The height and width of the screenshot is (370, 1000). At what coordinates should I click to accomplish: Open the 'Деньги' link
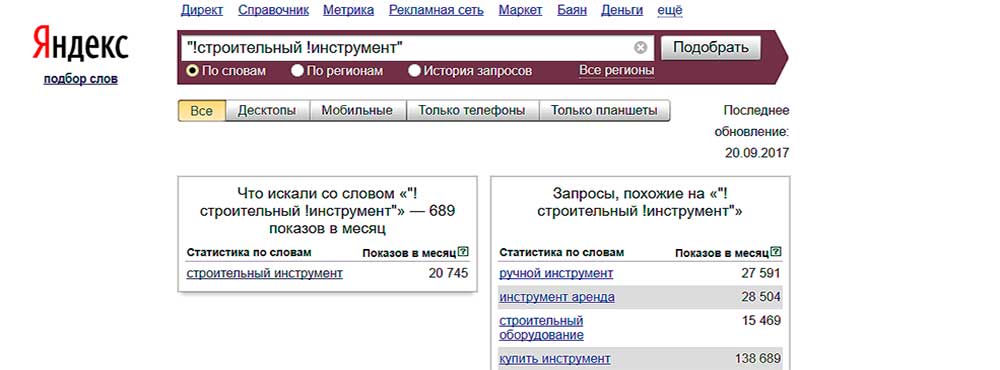pyautogui.click(x=622, y=10)
